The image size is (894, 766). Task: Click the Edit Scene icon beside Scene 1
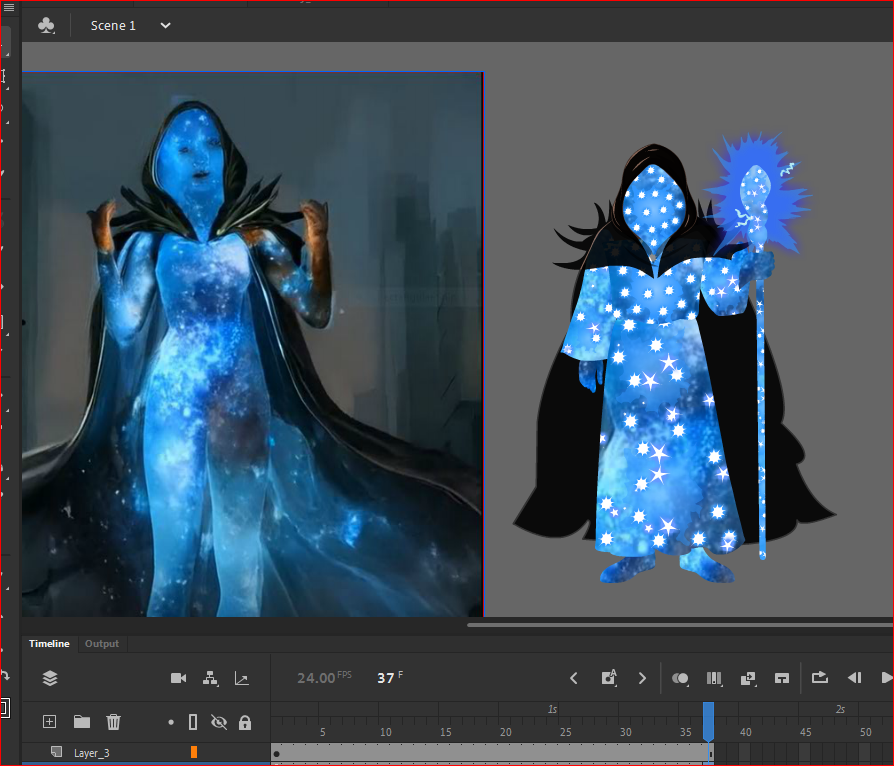coord(46,26)
